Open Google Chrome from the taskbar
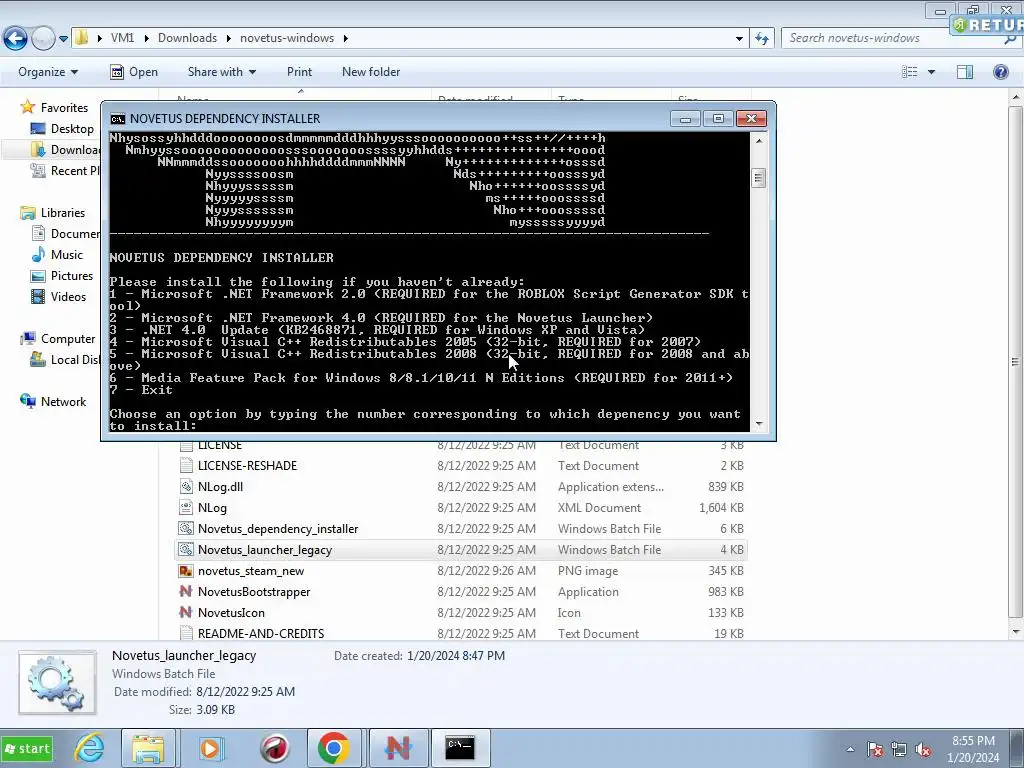This screenshot has width=1024, height=768. point(334,748)
